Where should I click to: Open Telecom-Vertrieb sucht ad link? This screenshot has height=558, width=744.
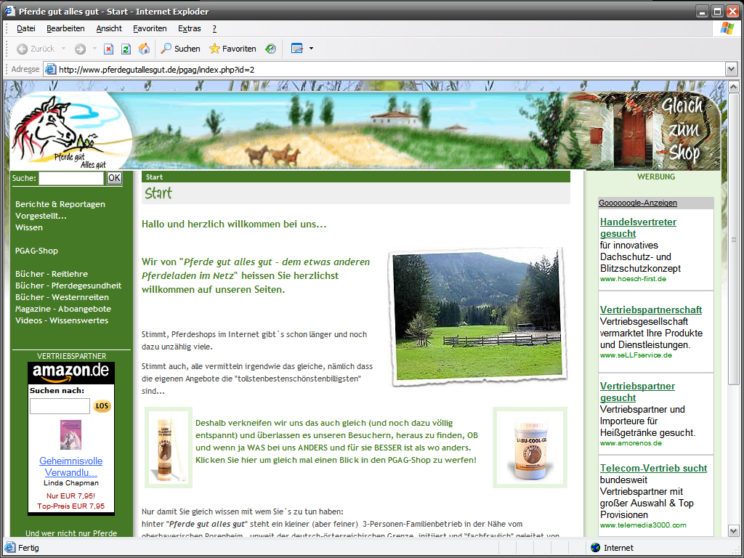(653, 468)
